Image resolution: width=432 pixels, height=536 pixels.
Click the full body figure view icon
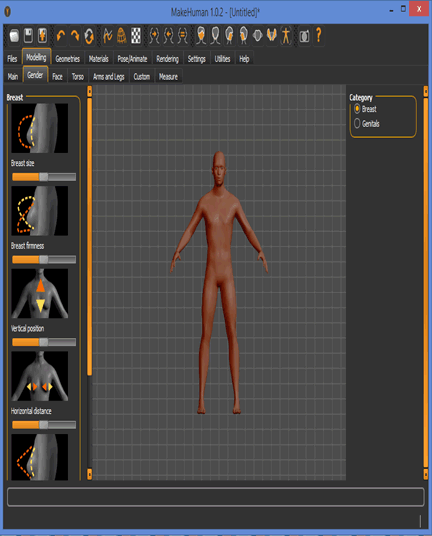click(x=286, y=35)
